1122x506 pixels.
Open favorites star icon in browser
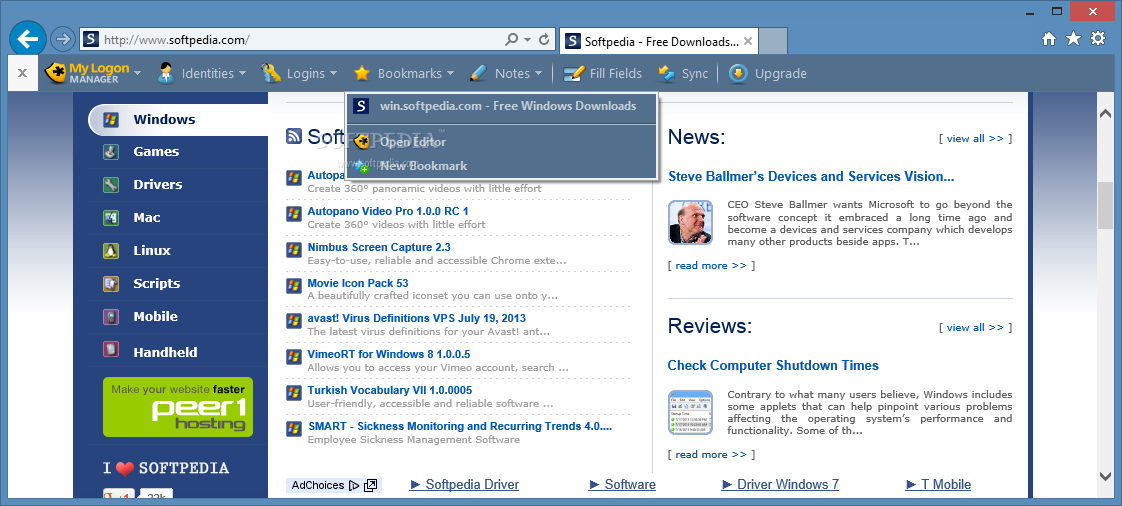tap(1073, 39)
